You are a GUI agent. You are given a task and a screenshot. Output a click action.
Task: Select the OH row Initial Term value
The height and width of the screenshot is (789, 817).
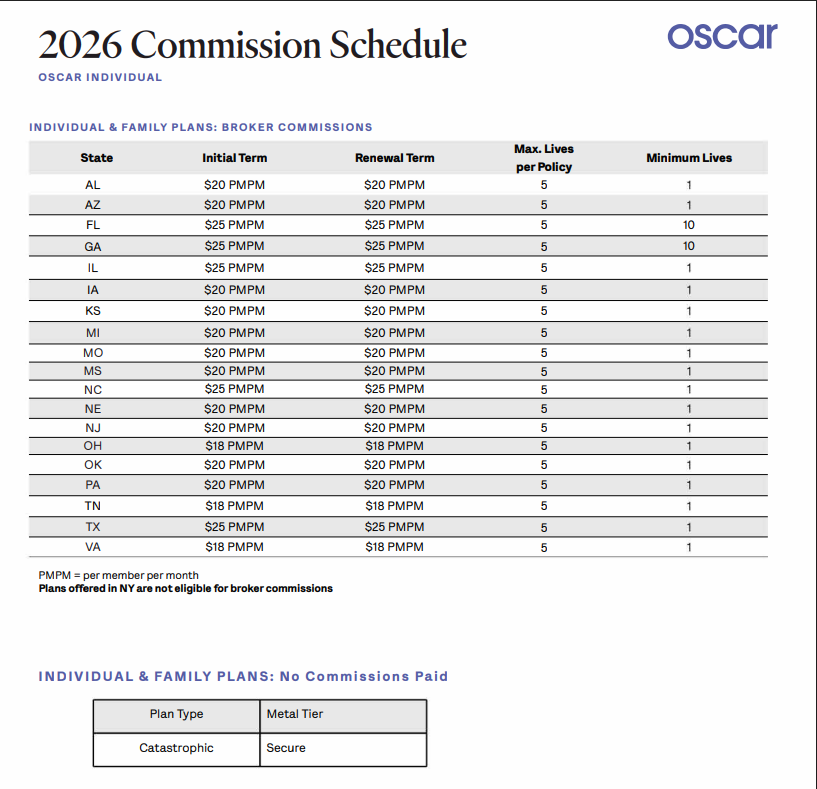click(234, 446)
